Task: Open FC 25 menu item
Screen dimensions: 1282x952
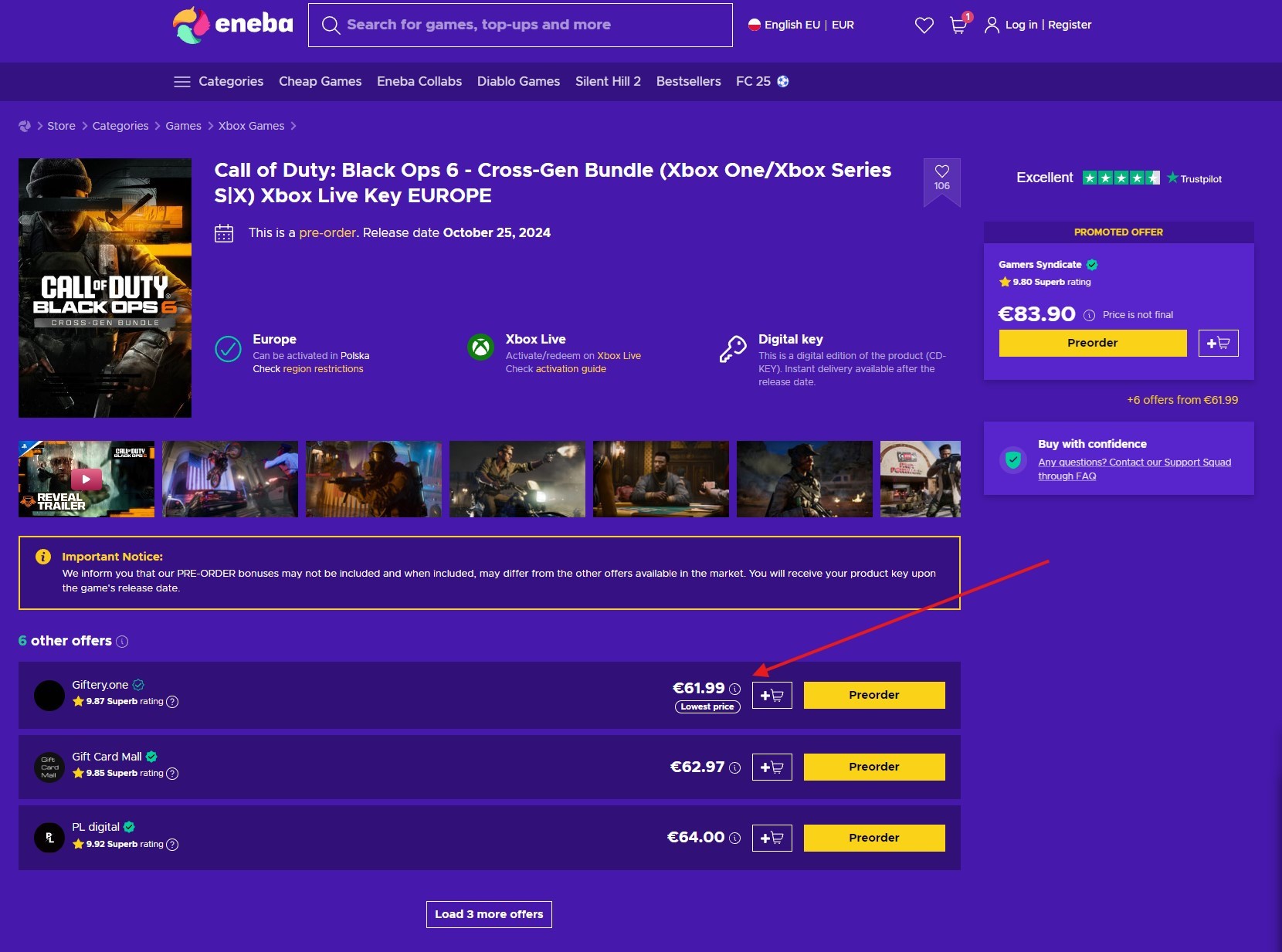Action: tap(762, 82)
